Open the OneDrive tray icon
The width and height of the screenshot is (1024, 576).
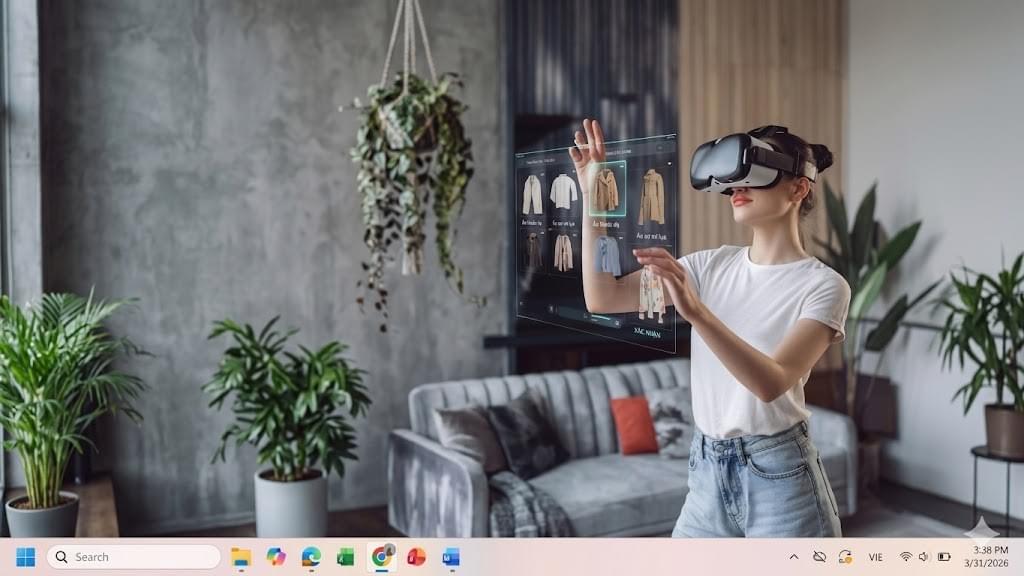pyautogui.click(x=819, y=557)
